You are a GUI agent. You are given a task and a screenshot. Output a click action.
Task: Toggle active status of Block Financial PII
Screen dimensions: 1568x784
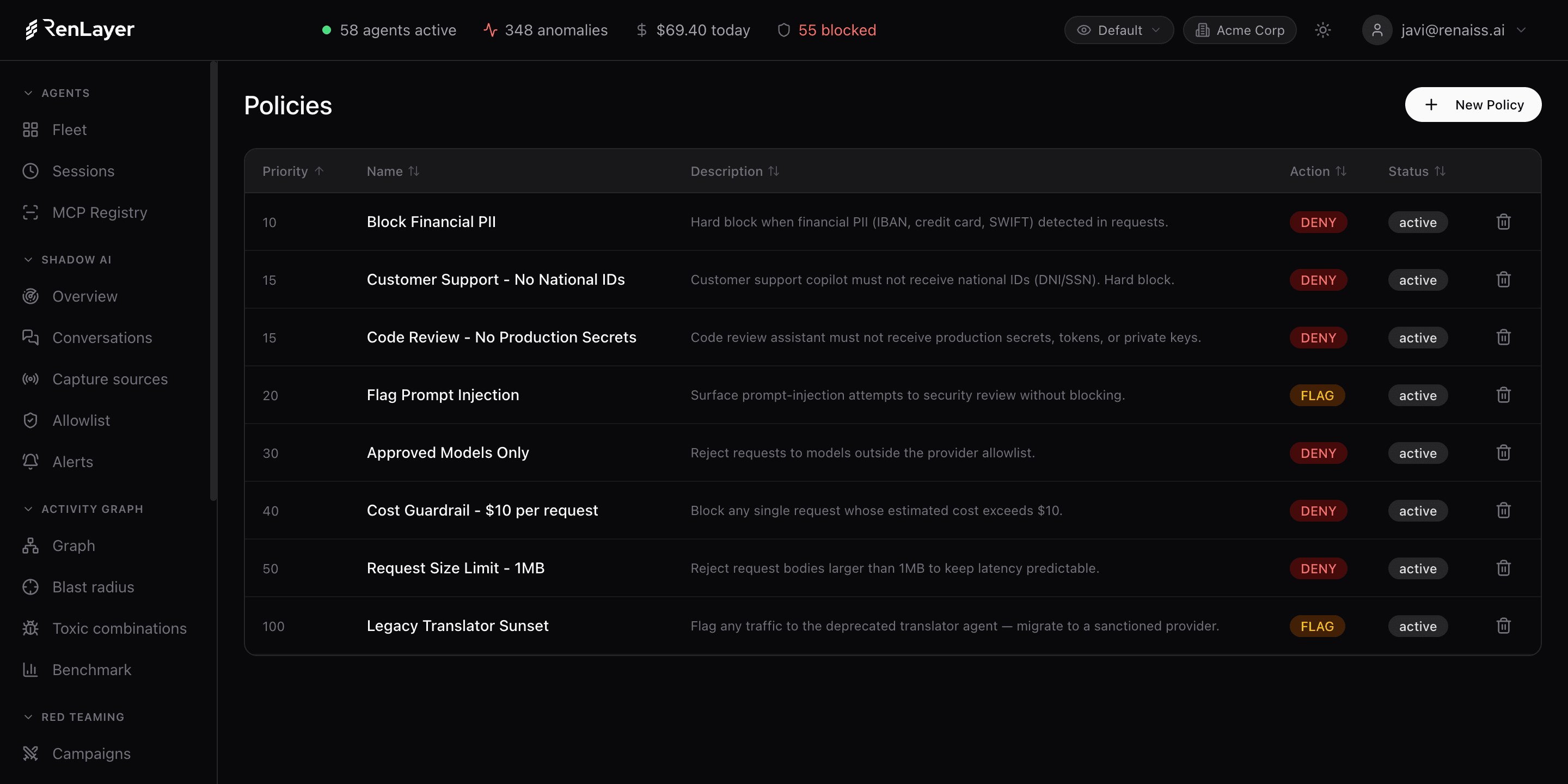tap(1418, 222)
